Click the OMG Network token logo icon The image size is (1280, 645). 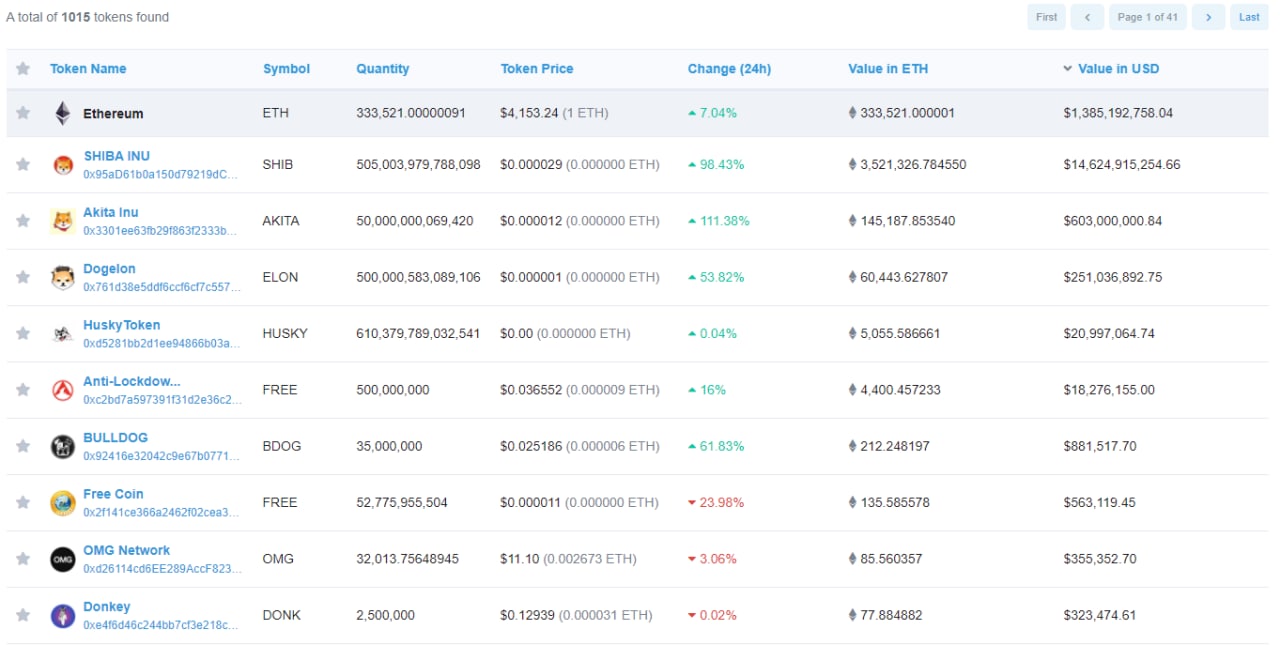[63, 559]
